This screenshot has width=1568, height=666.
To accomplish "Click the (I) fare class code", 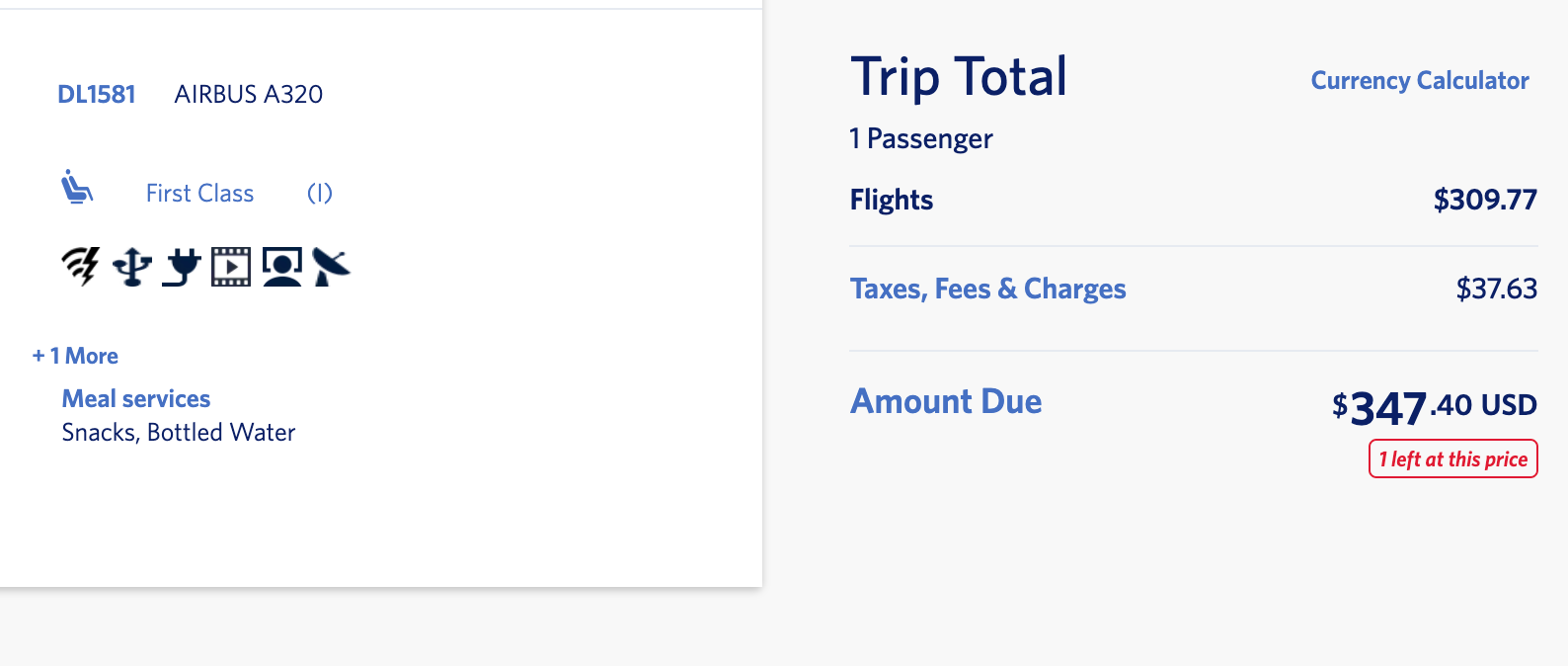I will pos(320,194).
